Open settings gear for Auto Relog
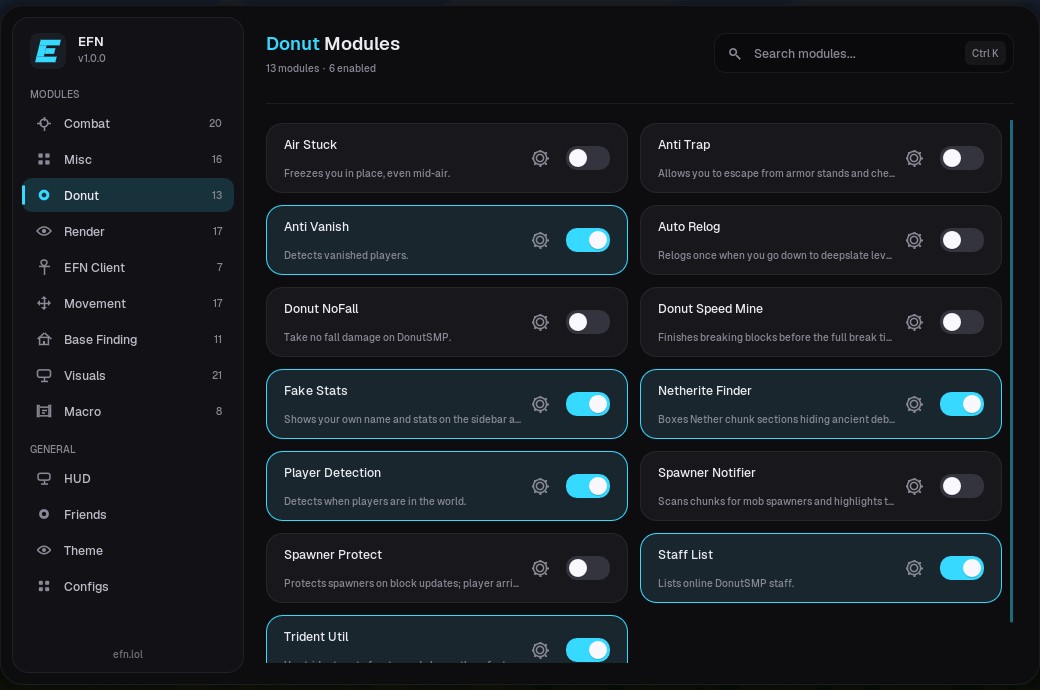1040x690 pixels. point(915,240)
